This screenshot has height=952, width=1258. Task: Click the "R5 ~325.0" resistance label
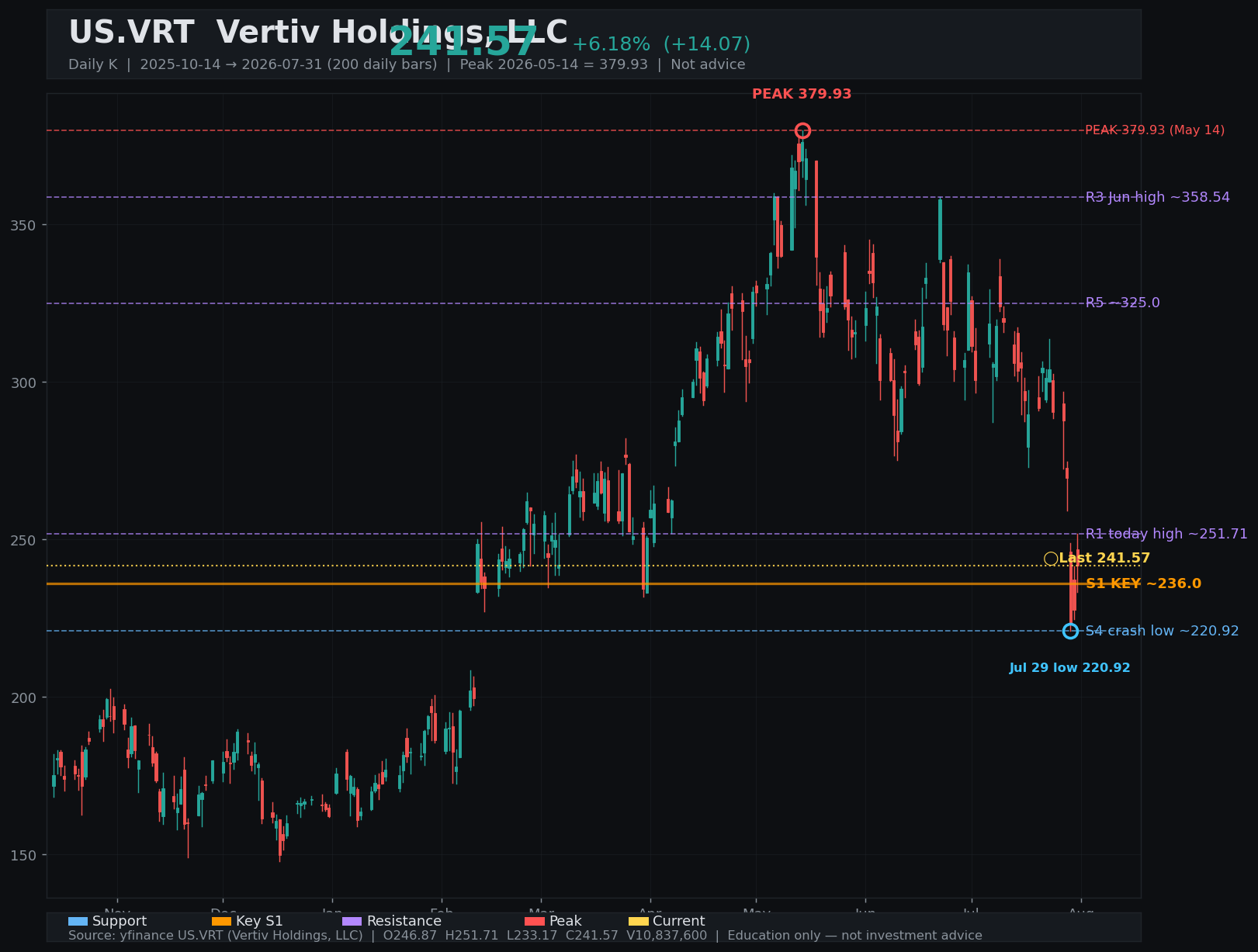(1123, 303)
